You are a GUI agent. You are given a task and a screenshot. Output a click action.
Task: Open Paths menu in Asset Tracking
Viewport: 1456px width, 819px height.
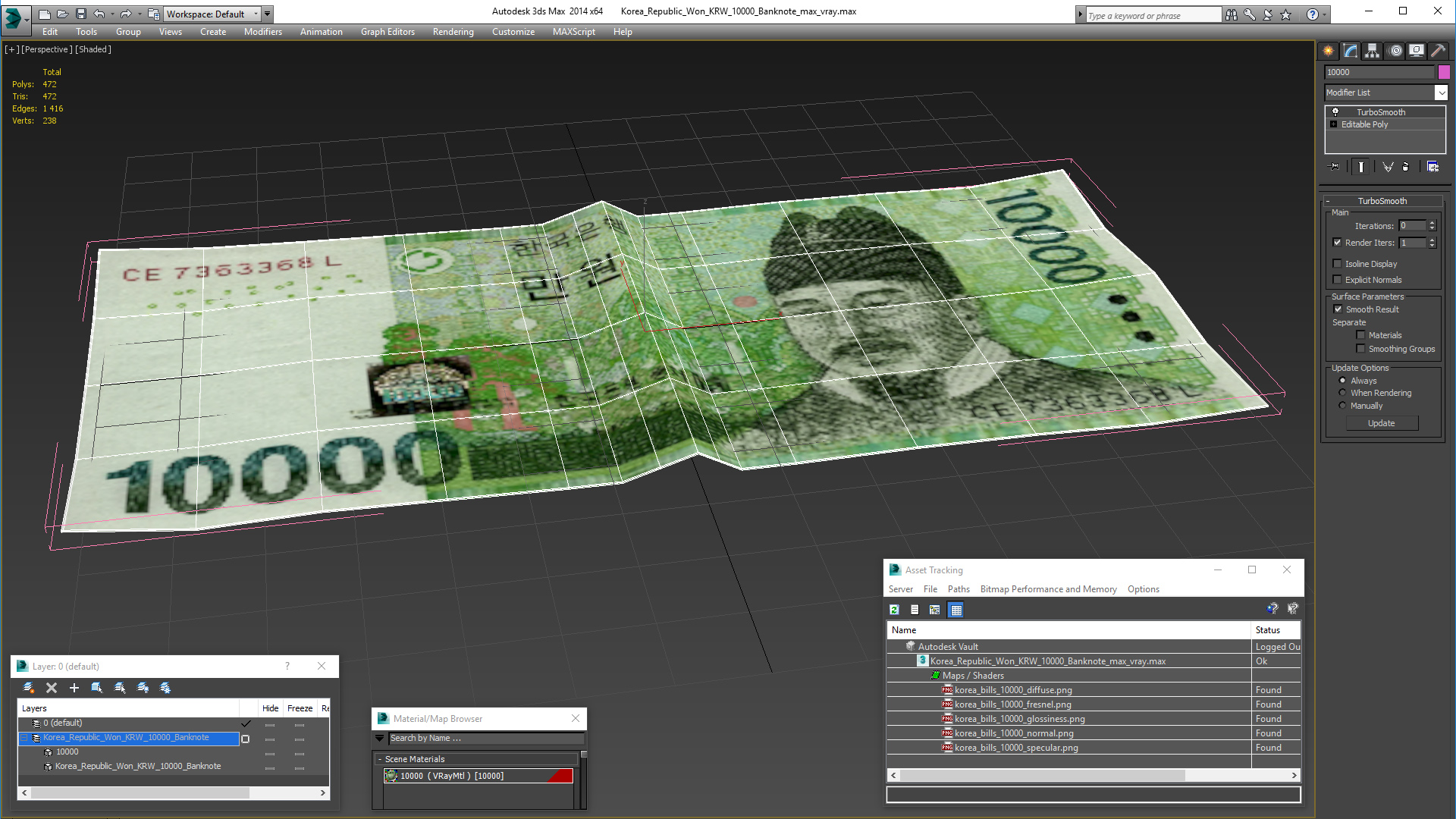click(959, 589)
